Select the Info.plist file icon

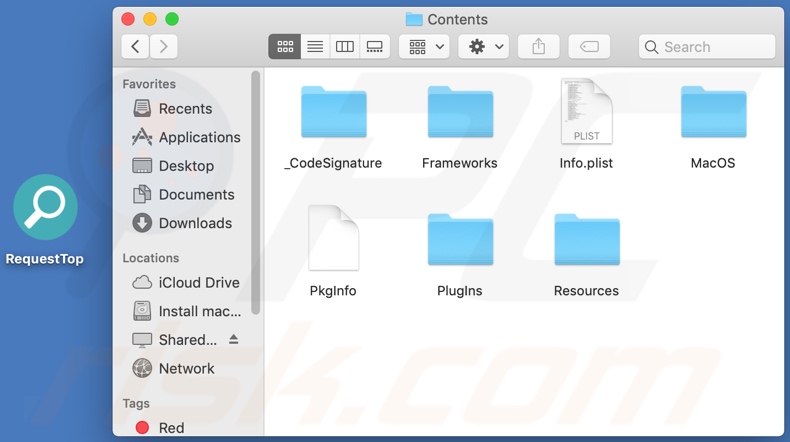coord(586,111)
